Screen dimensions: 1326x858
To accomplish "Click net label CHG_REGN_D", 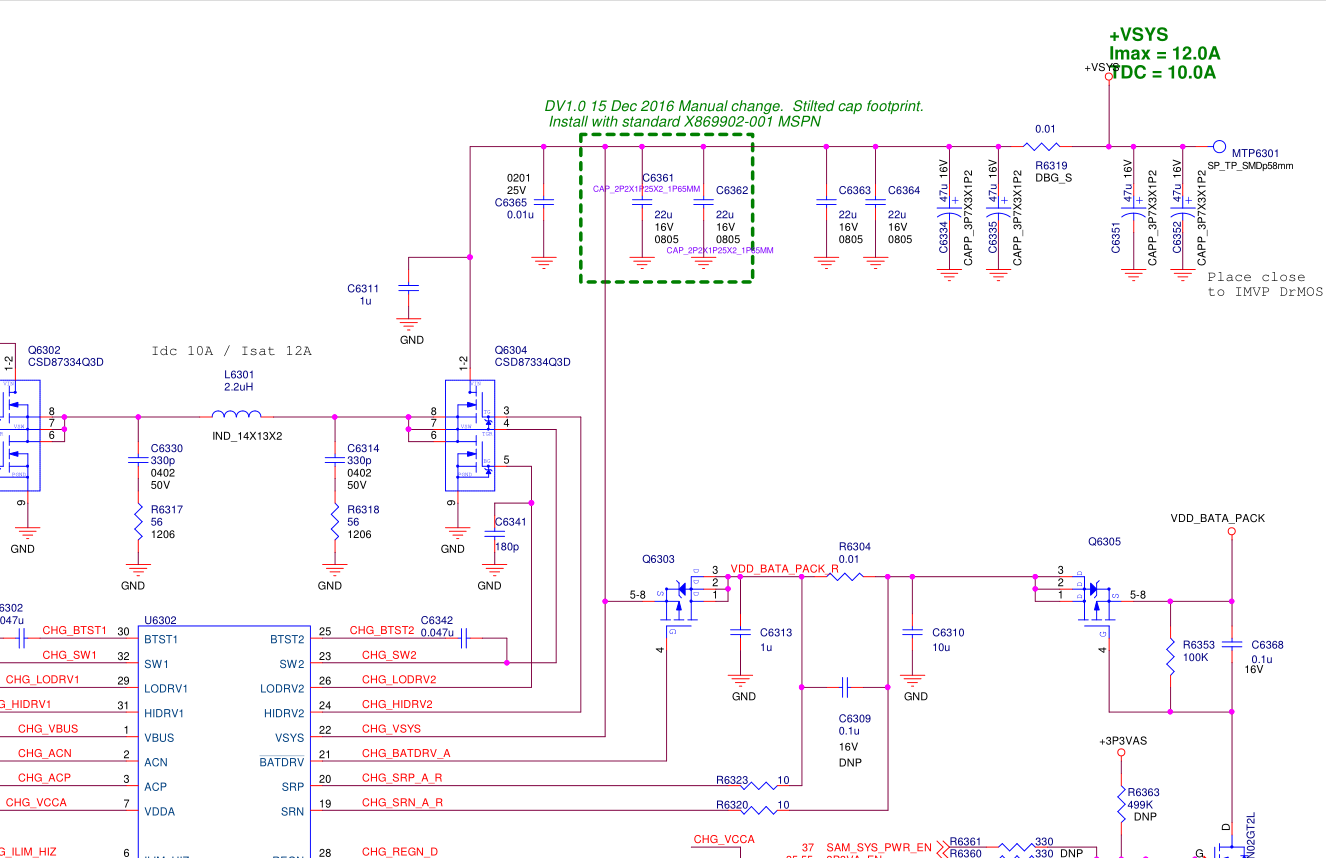I will pos(400,852).
